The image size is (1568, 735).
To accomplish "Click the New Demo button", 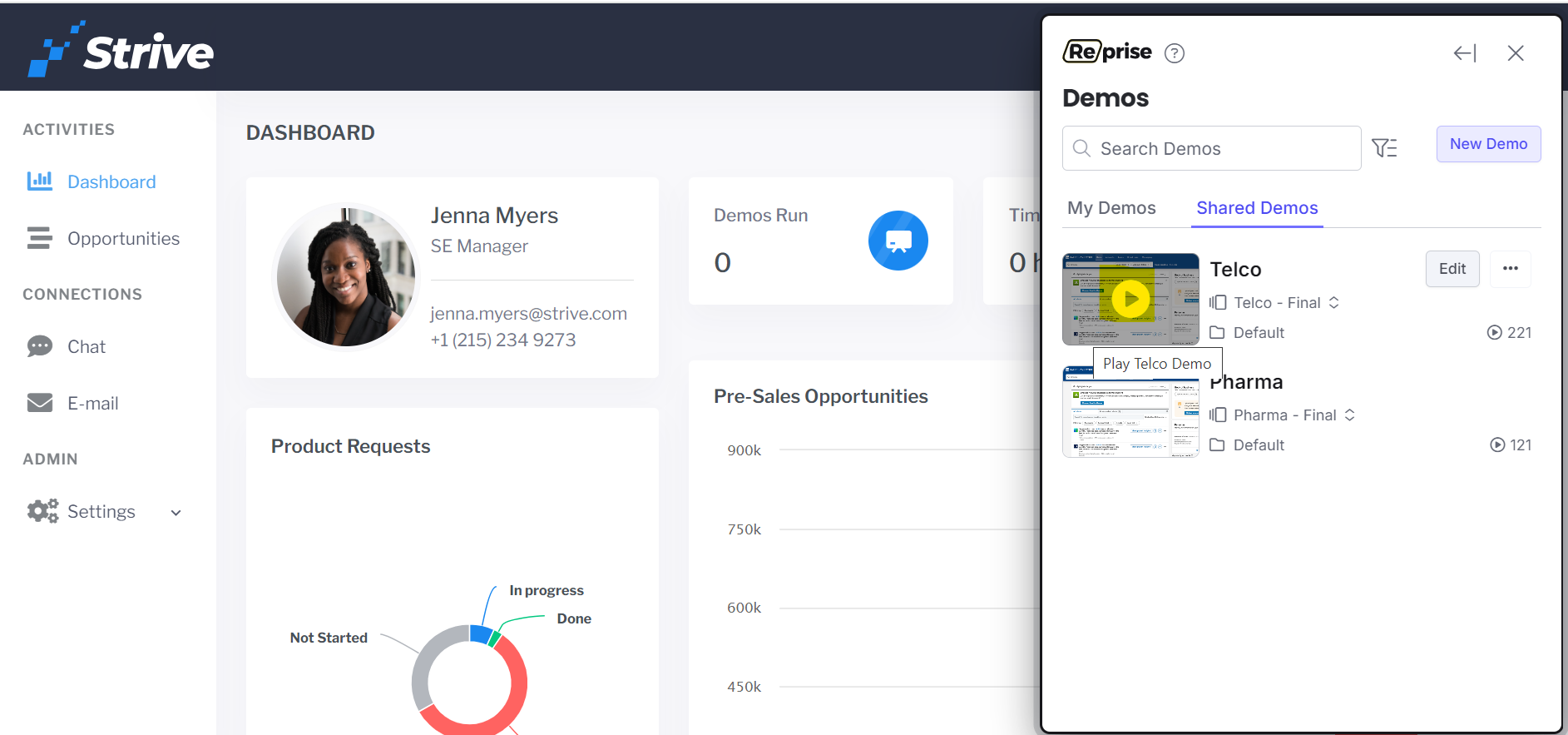I will pyautogui.click(x=1487, y=144).
